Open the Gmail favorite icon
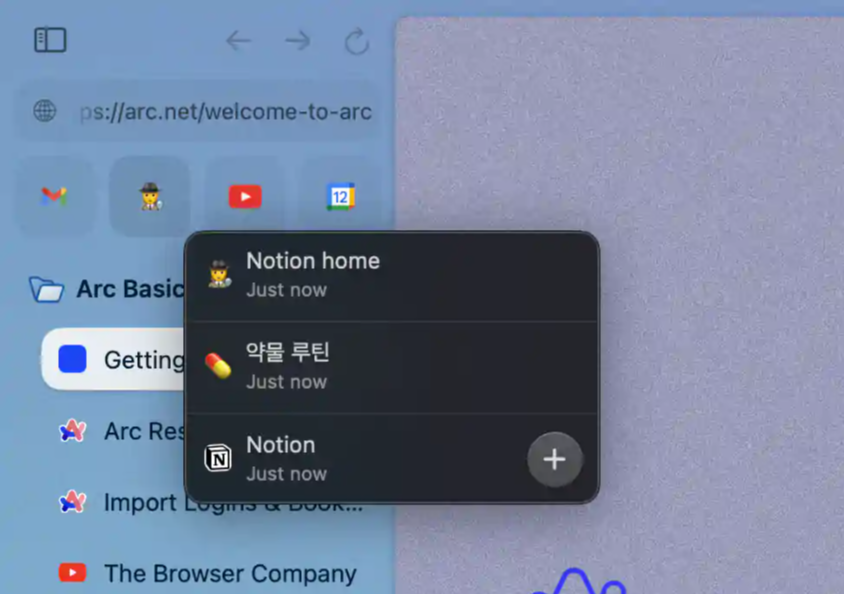The height and width of the screenshot is (594, 844). coord(55,196)
